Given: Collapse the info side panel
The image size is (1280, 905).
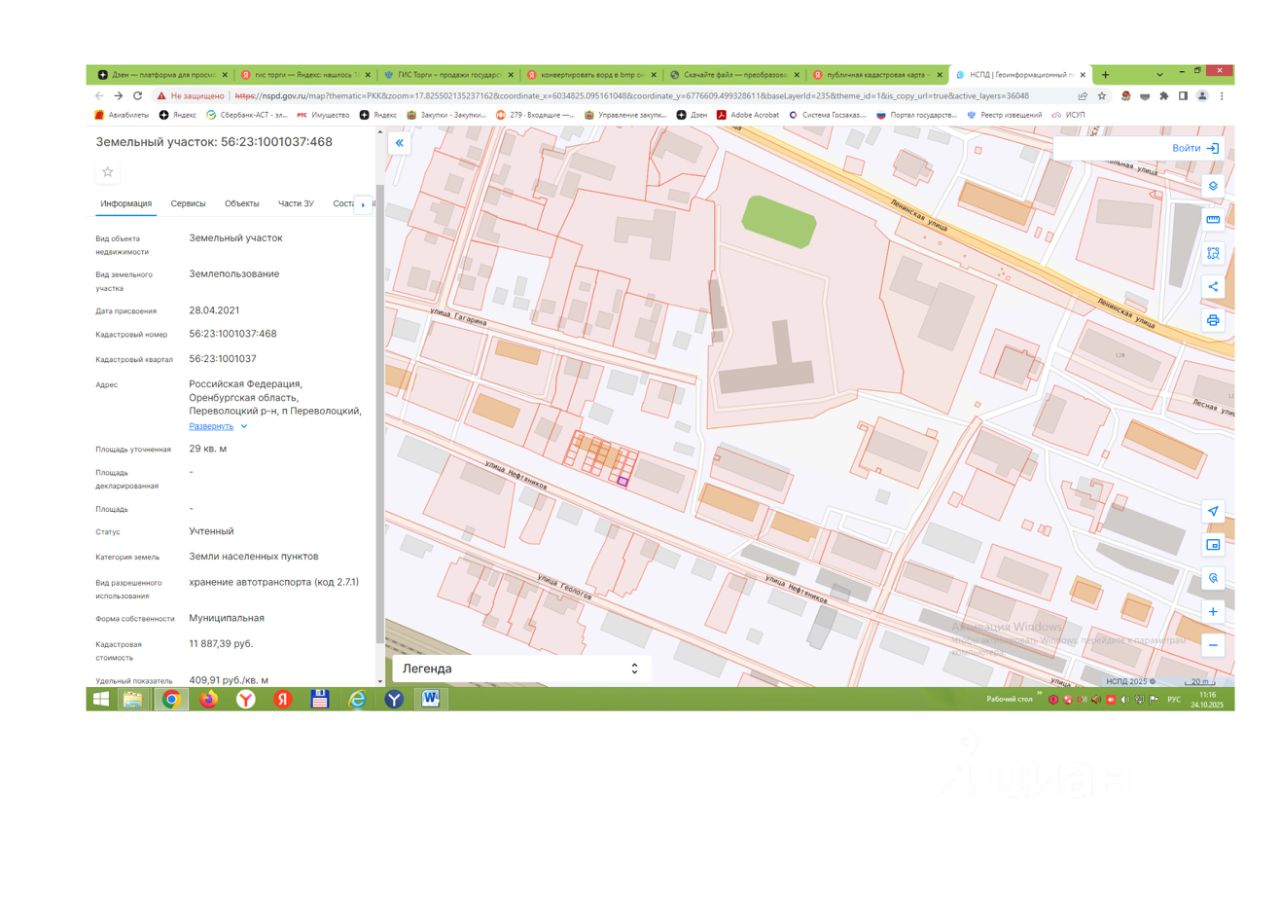Looking at the screenshot, I should [399, 143].
